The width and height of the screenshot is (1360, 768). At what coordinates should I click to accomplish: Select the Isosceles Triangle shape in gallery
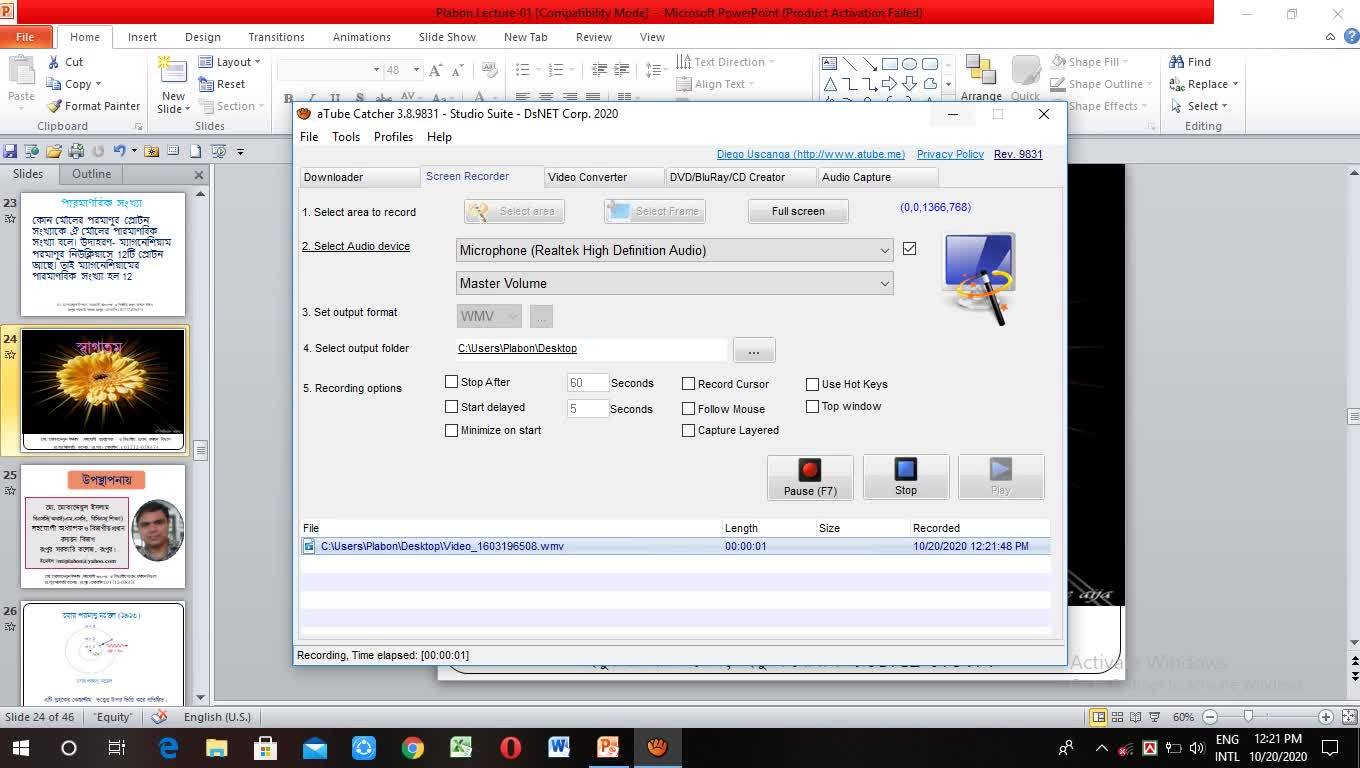pos(829,84)
